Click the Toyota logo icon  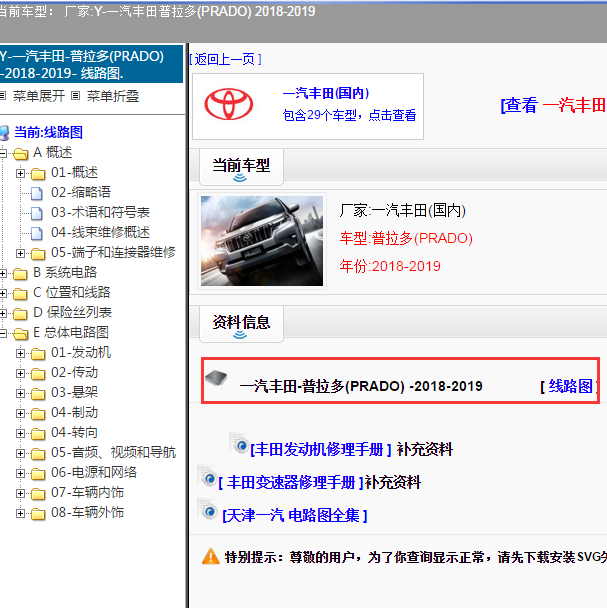tap(229, 104)
